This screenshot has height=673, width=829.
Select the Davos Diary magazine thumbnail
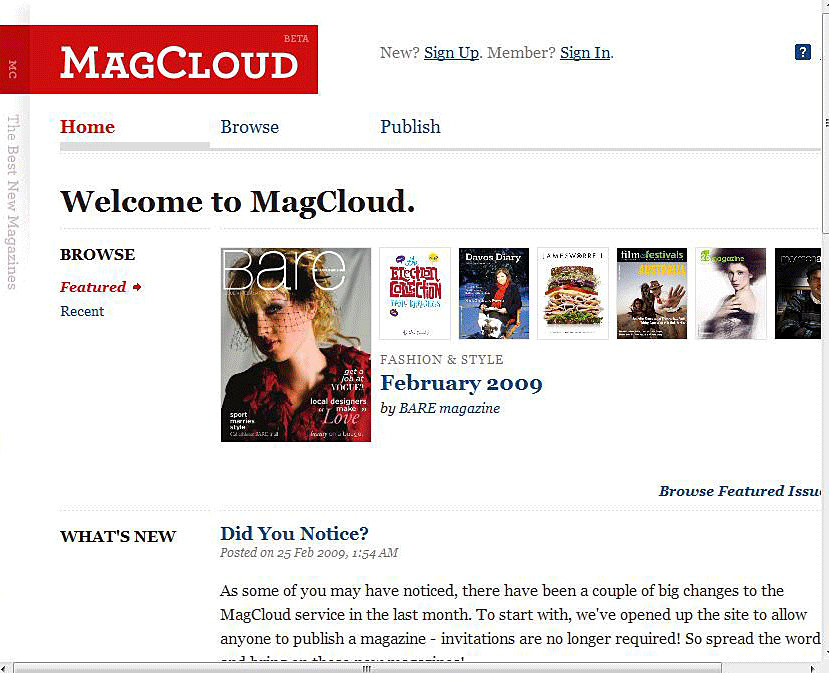494,293
